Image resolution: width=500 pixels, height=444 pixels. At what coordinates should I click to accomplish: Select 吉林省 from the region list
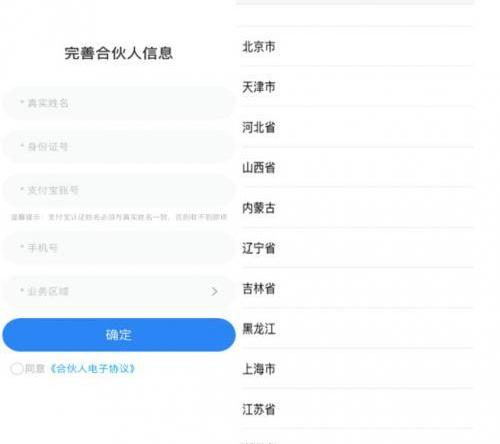point(357,289)
